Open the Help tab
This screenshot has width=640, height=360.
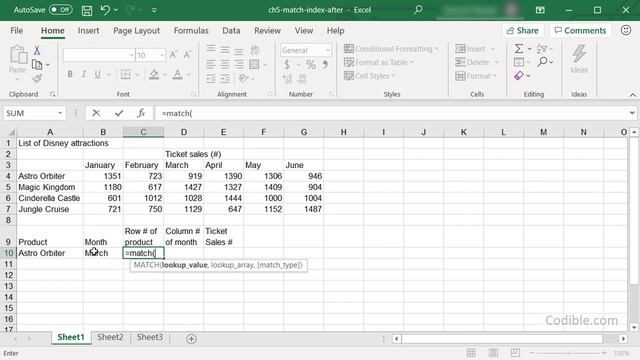(336, 31)
